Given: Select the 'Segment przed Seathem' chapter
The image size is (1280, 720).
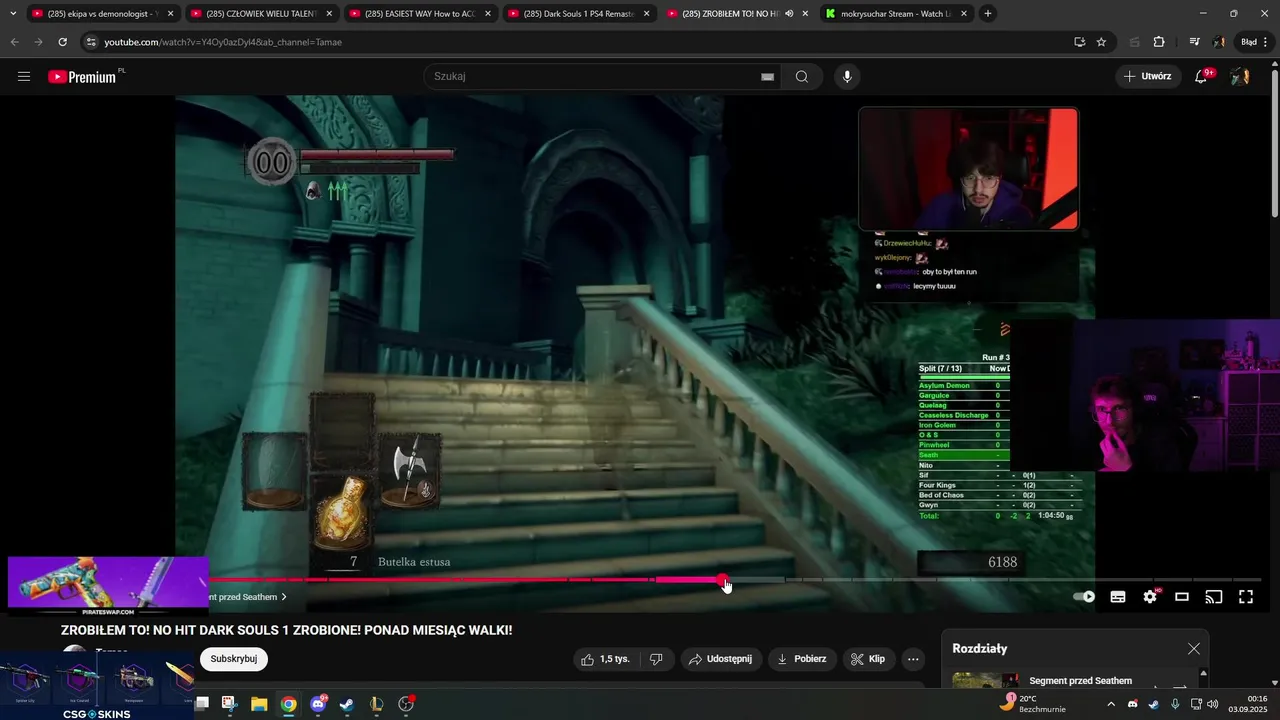Looking at the screenshot, I should click(x=1080, y=681).
